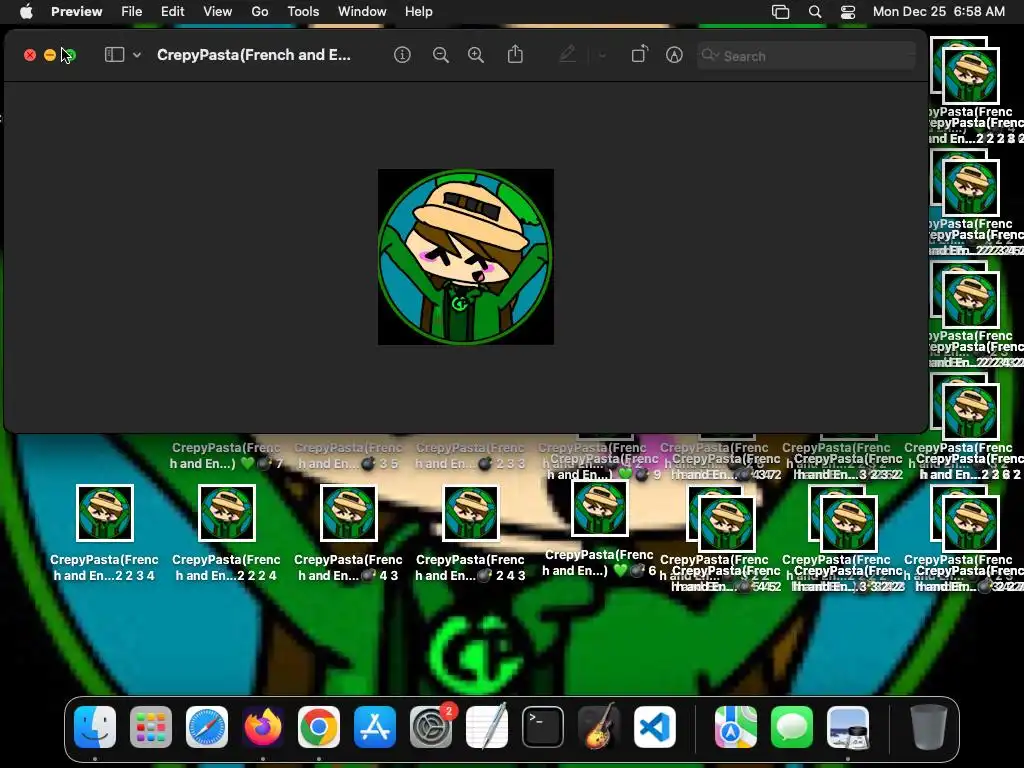Open the Trash in the Dock
Image resolution: width=1024 pixels, height=768 pixels.
coord(929,727)
